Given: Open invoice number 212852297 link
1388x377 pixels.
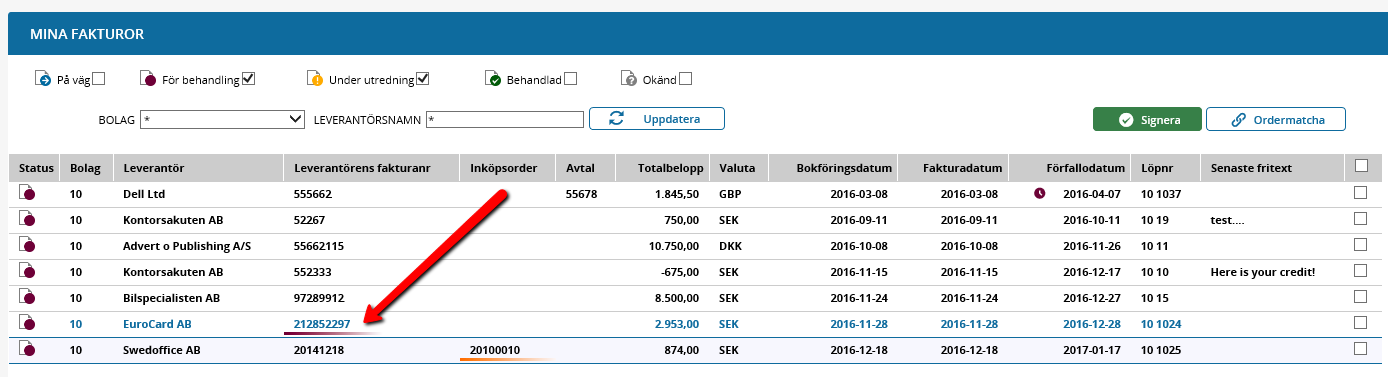Looking at the screenshot, I should point(322,323).
